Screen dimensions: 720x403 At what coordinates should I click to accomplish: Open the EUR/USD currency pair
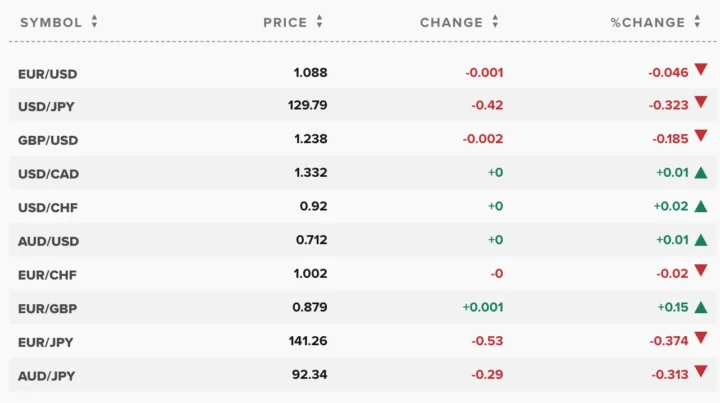48,74
